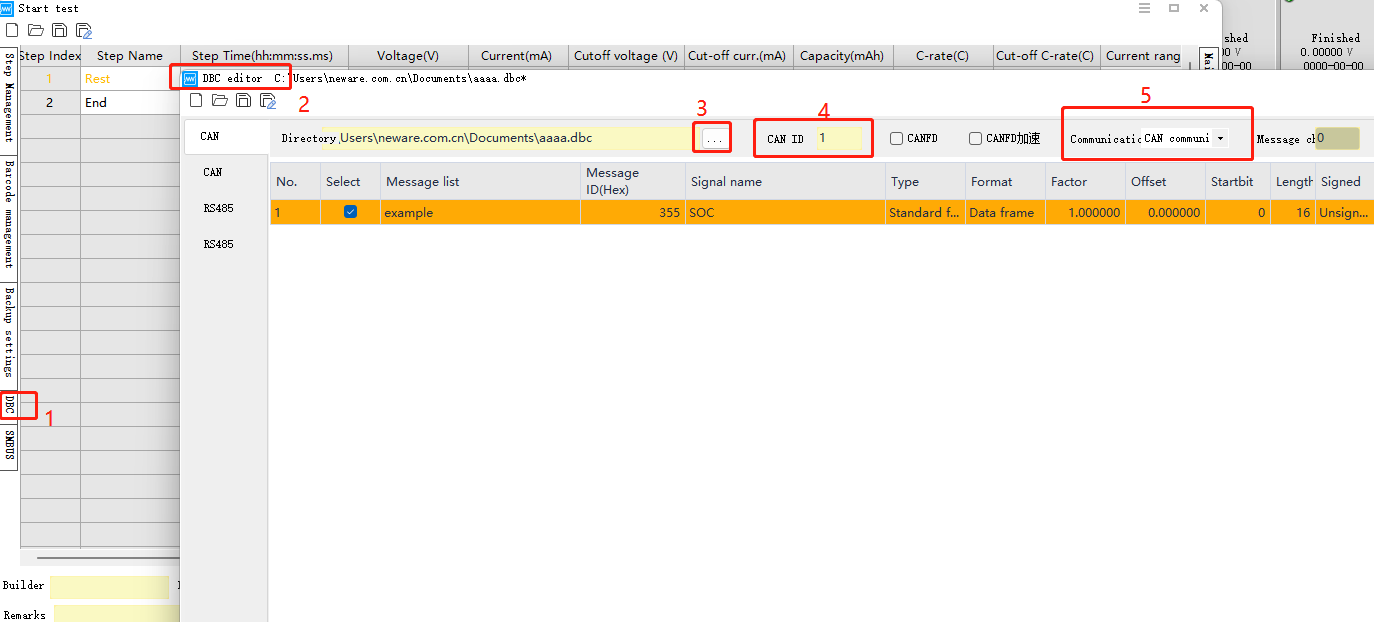
Task: Click the Directory path field
Action: click(513, 138)
